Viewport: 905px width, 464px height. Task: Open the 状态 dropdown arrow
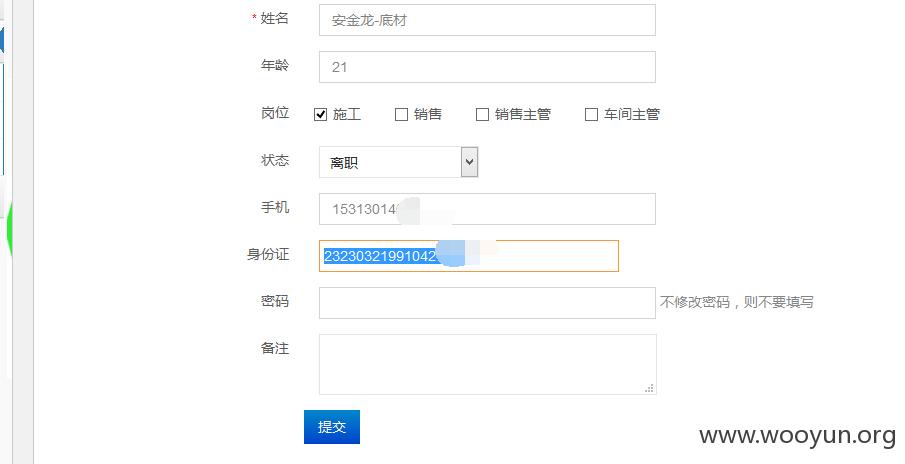click(469, 162)
